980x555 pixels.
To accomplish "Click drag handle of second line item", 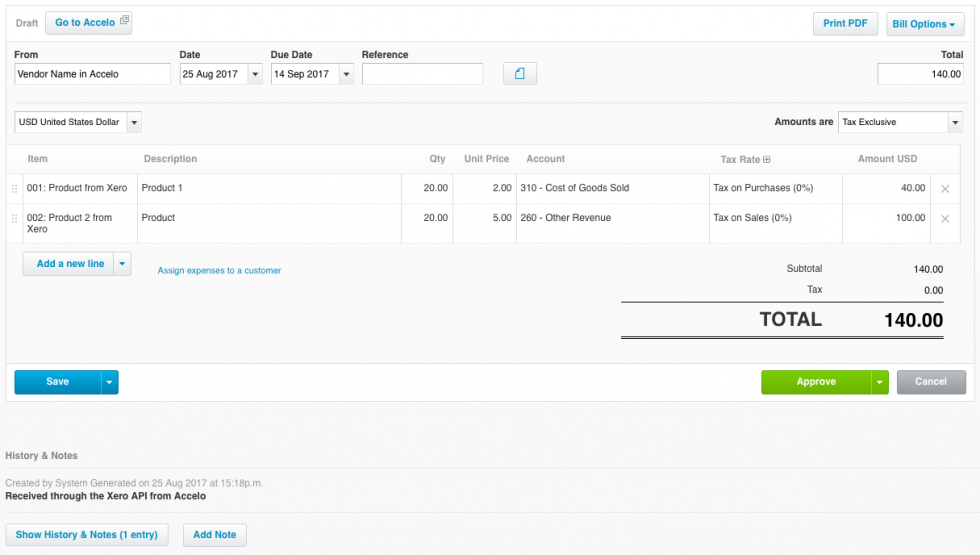I will point(14,219).
